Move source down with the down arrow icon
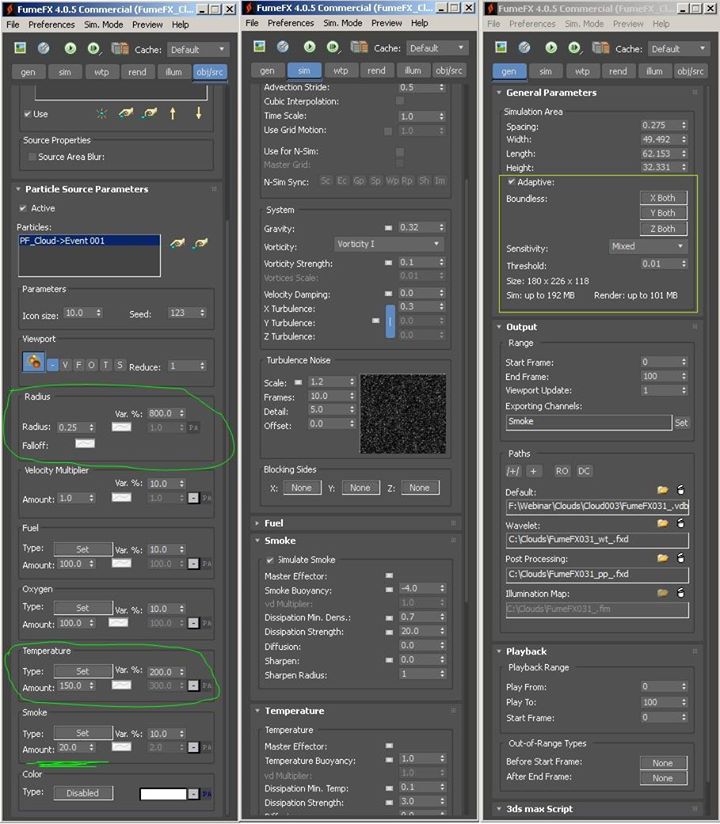720x824 pixels. pos(199,112)
